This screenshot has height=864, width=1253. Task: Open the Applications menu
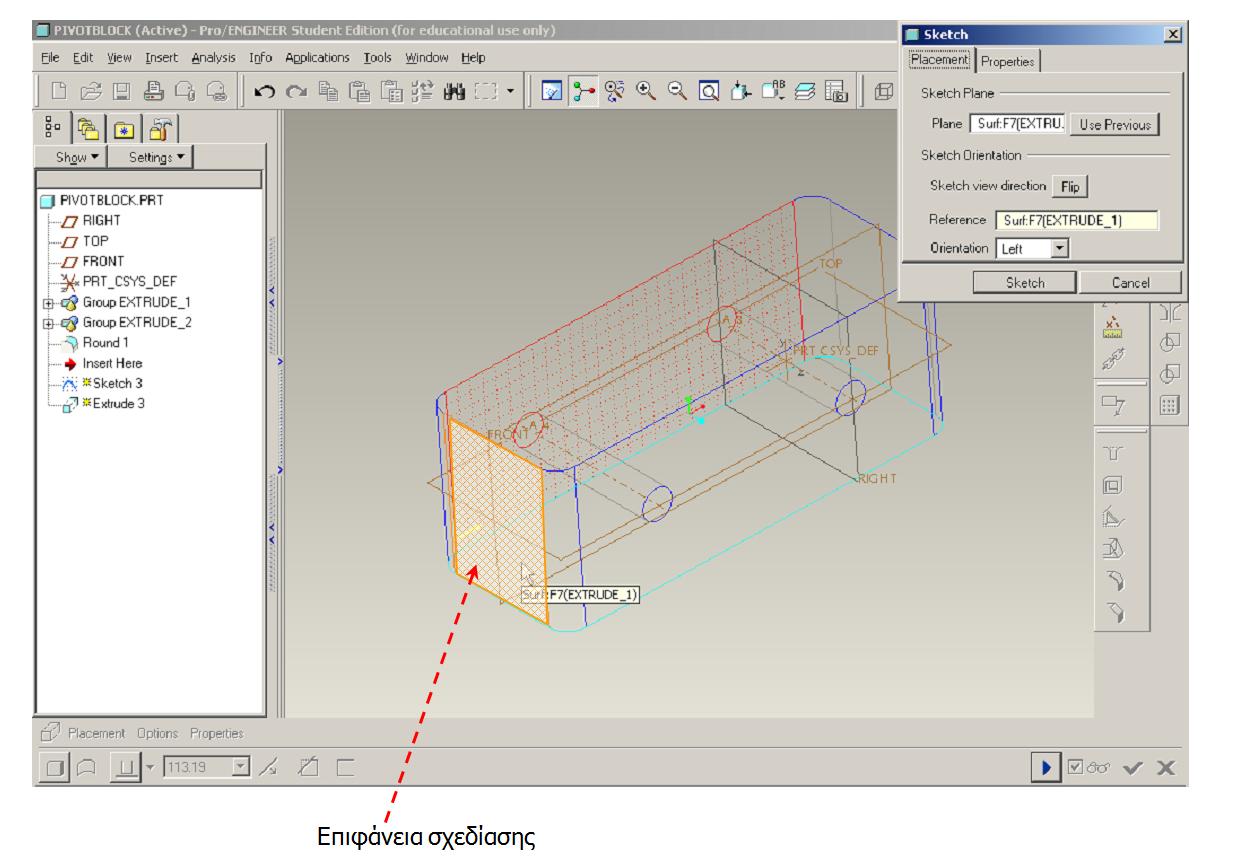(x=318, y=58)
